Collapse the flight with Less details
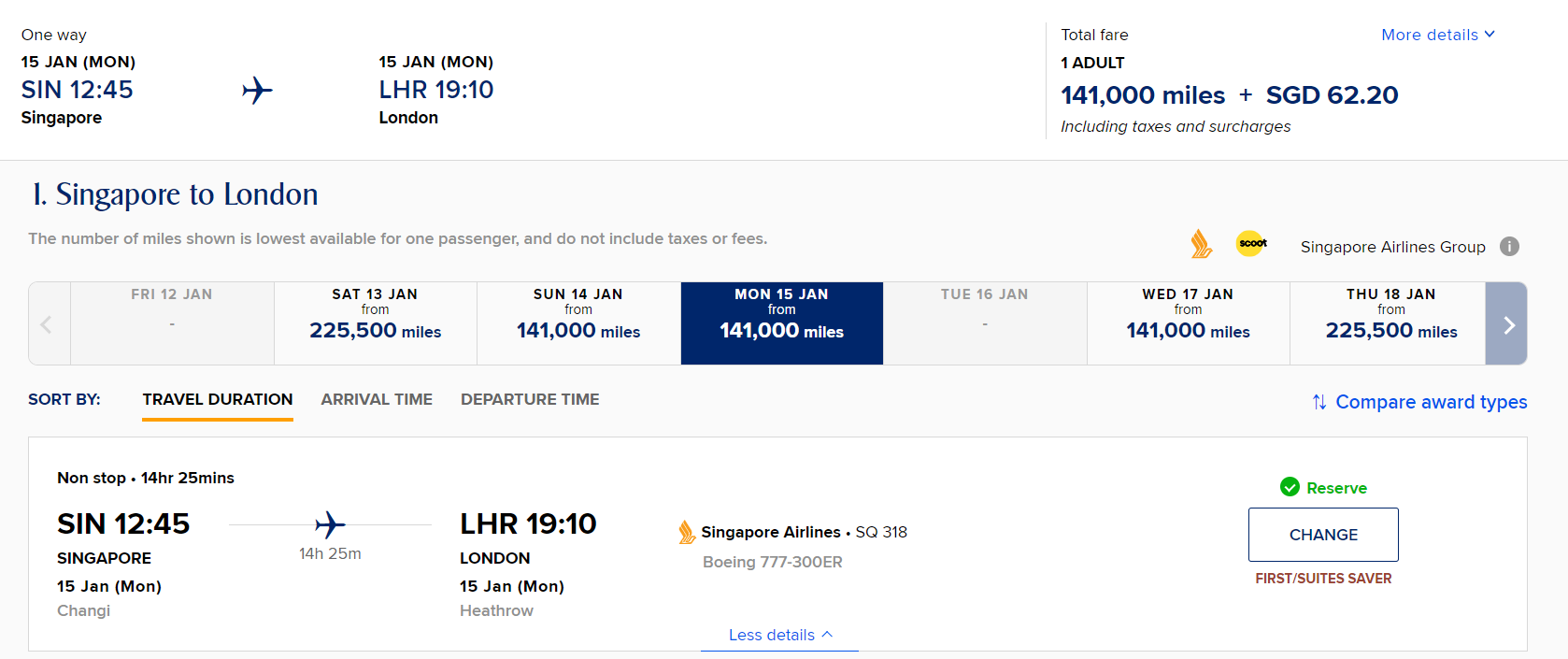Viewport: 1568px width, 659px height. [x=780, y=635]
